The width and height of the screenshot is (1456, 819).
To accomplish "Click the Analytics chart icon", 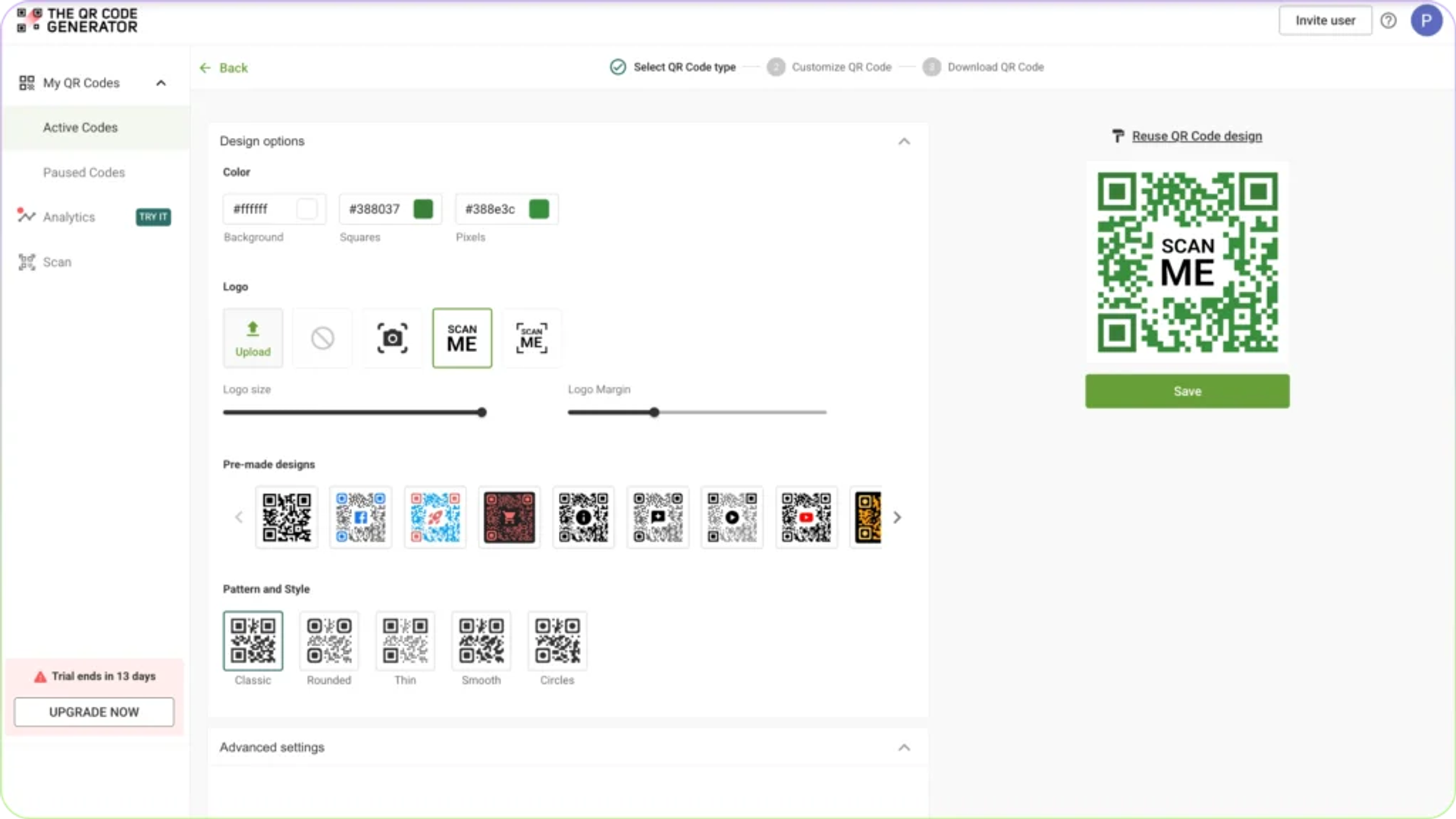I will click(27, 216).
